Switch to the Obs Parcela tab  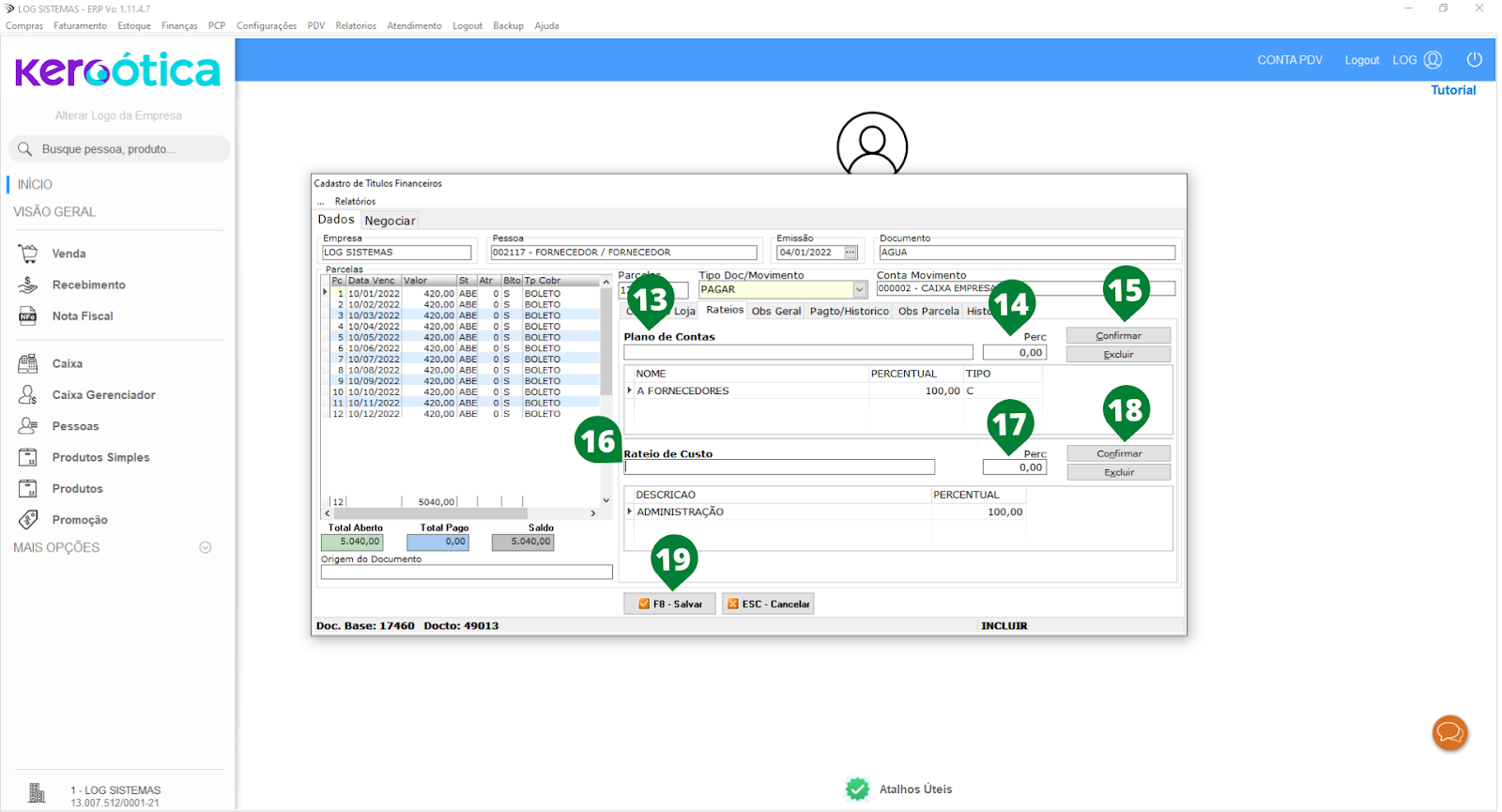coord(928,311)
